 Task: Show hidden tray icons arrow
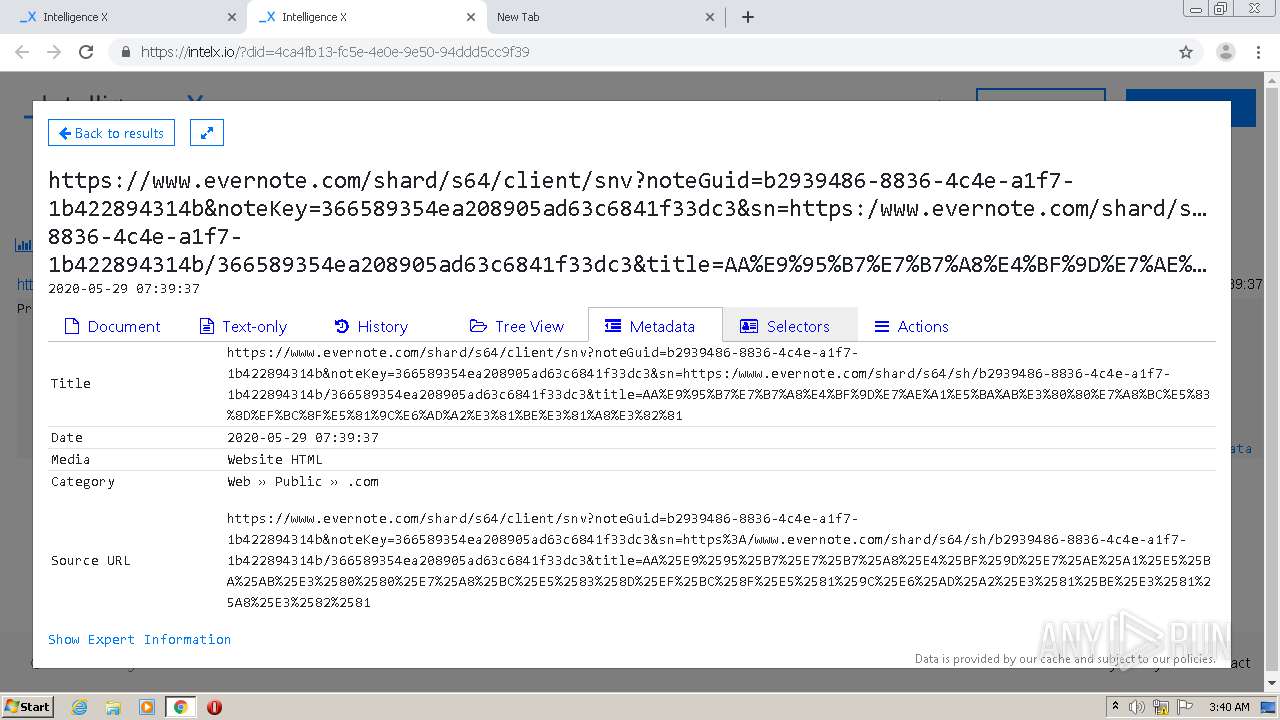coord(1115,707)
